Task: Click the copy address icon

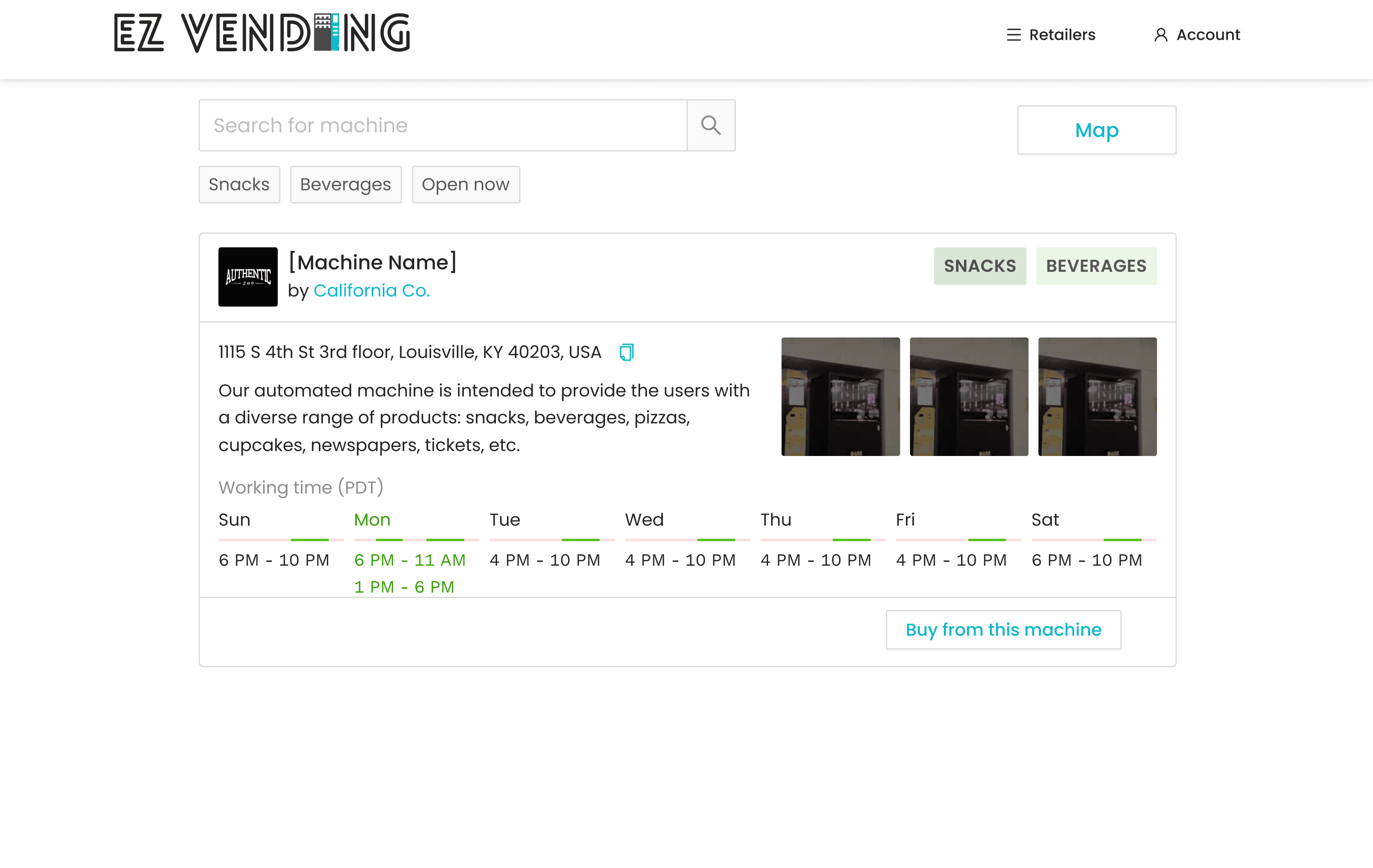Action: (626, 352)
